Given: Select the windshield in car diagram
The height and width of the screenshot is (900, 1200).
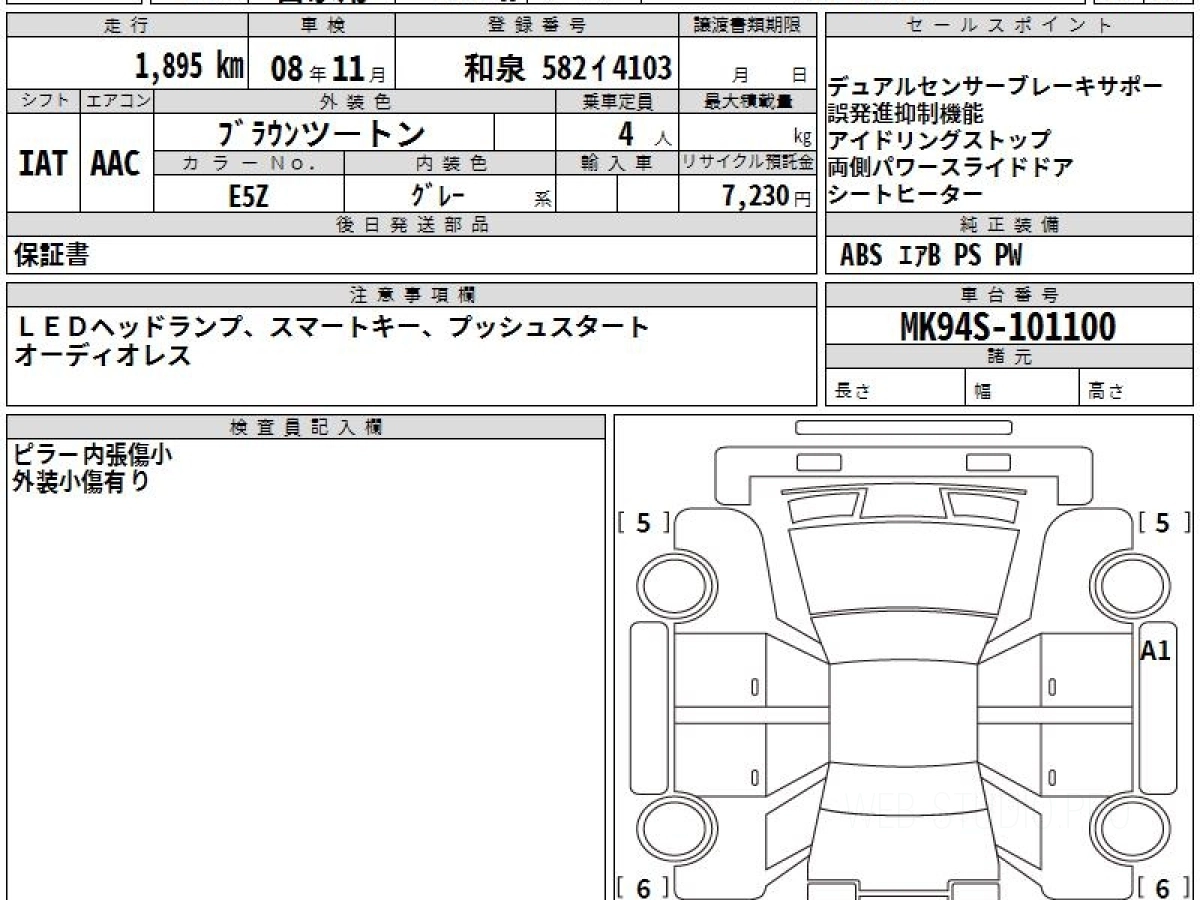Looking at the screenshot, I should pyautogui.click(x=903, y=639).
